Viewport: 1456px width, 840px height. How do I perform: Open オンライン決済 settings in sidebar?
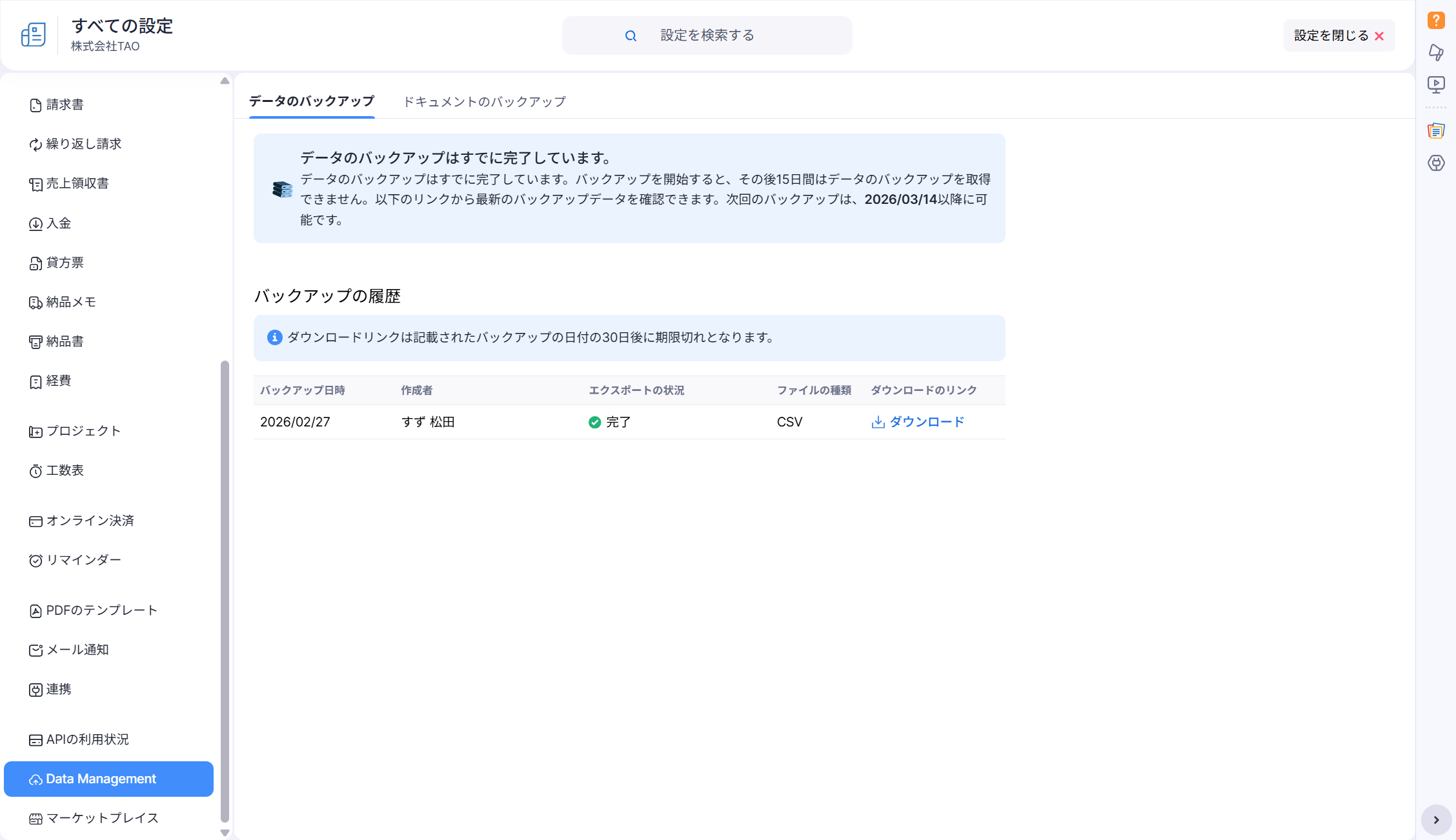point(90,521)
